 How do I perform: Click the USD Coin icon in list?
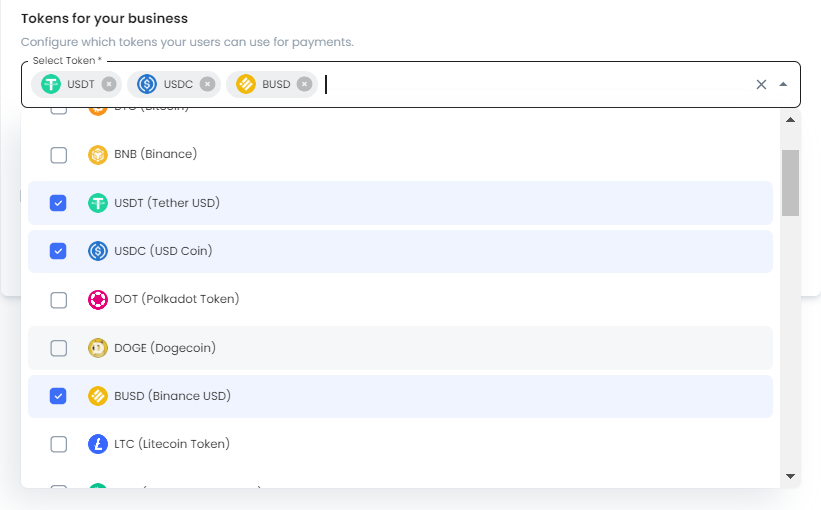click(x=98, y=251)
